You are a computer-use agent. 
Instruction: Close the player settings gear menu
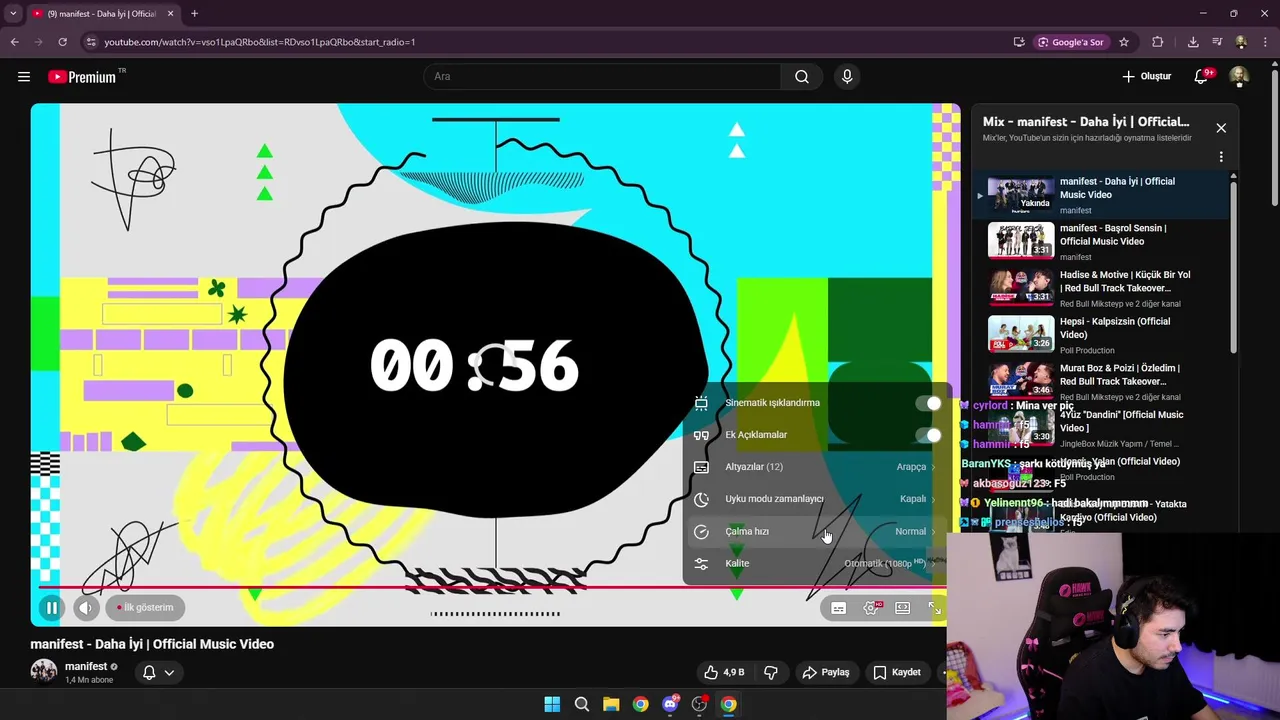[871, 608]
